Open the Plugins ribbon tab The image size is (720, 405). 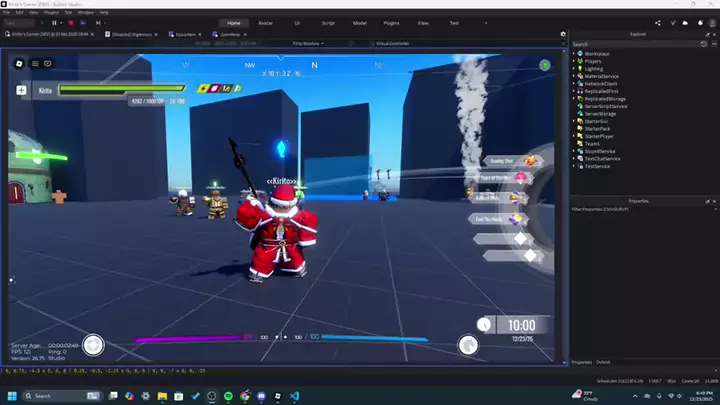pos(392,22)
